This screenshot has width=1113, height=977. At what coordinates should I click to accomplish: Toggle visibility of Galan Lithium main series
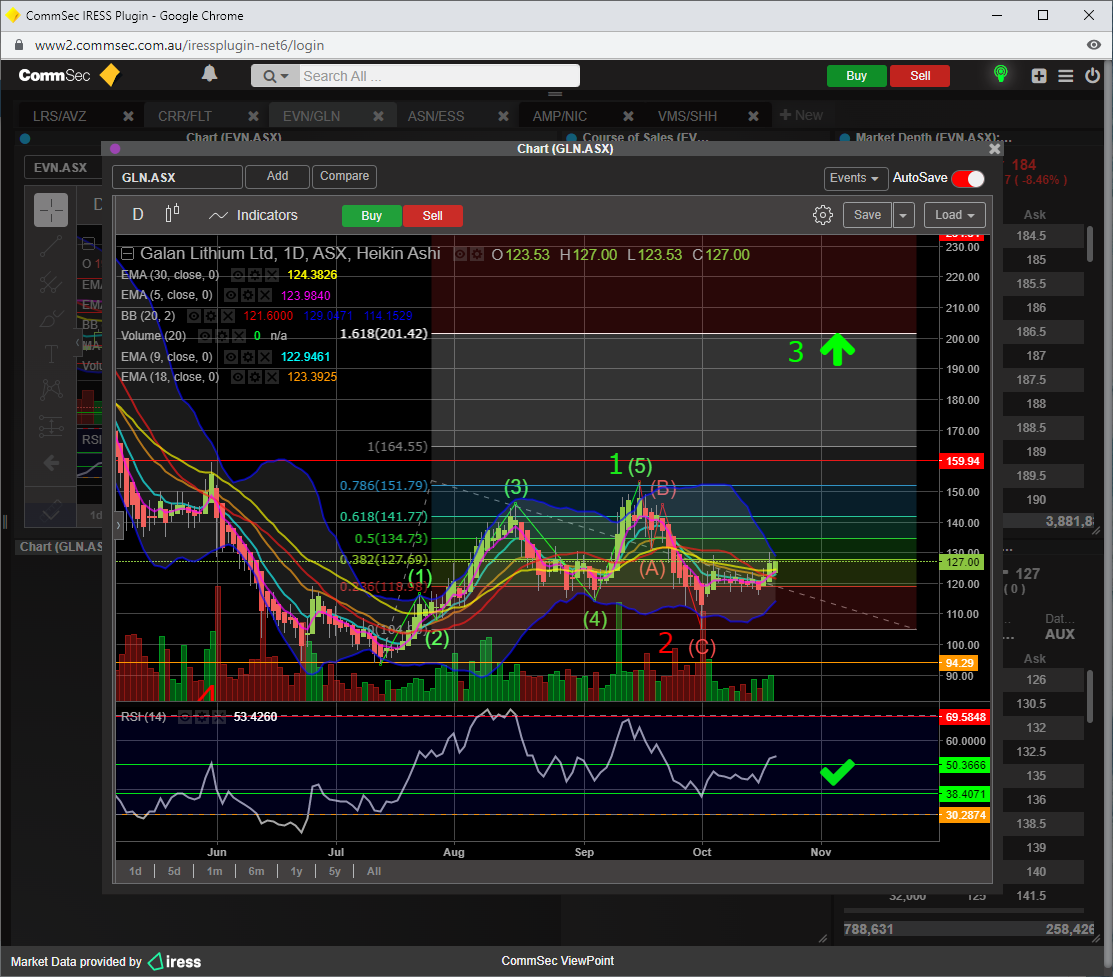[461, 254]
